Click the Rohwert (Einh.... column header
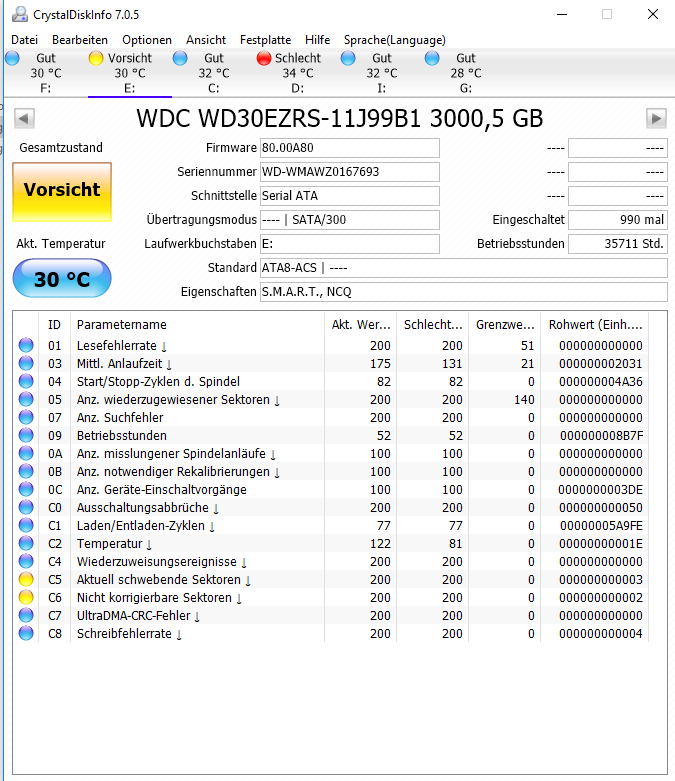The height and width of the screenshot is (781, 675). point(595,325)
